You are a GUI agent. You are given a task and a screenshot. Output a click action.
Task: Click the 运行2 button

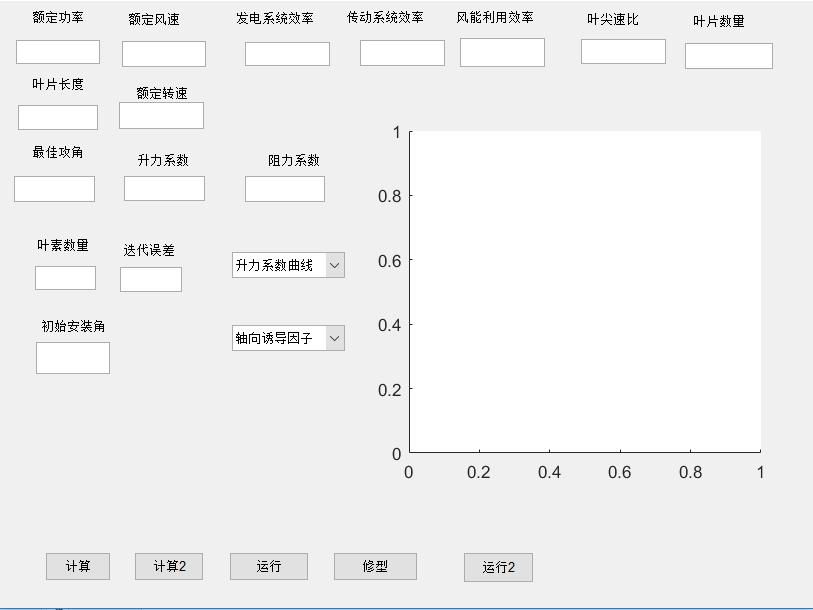click(498, 567)
